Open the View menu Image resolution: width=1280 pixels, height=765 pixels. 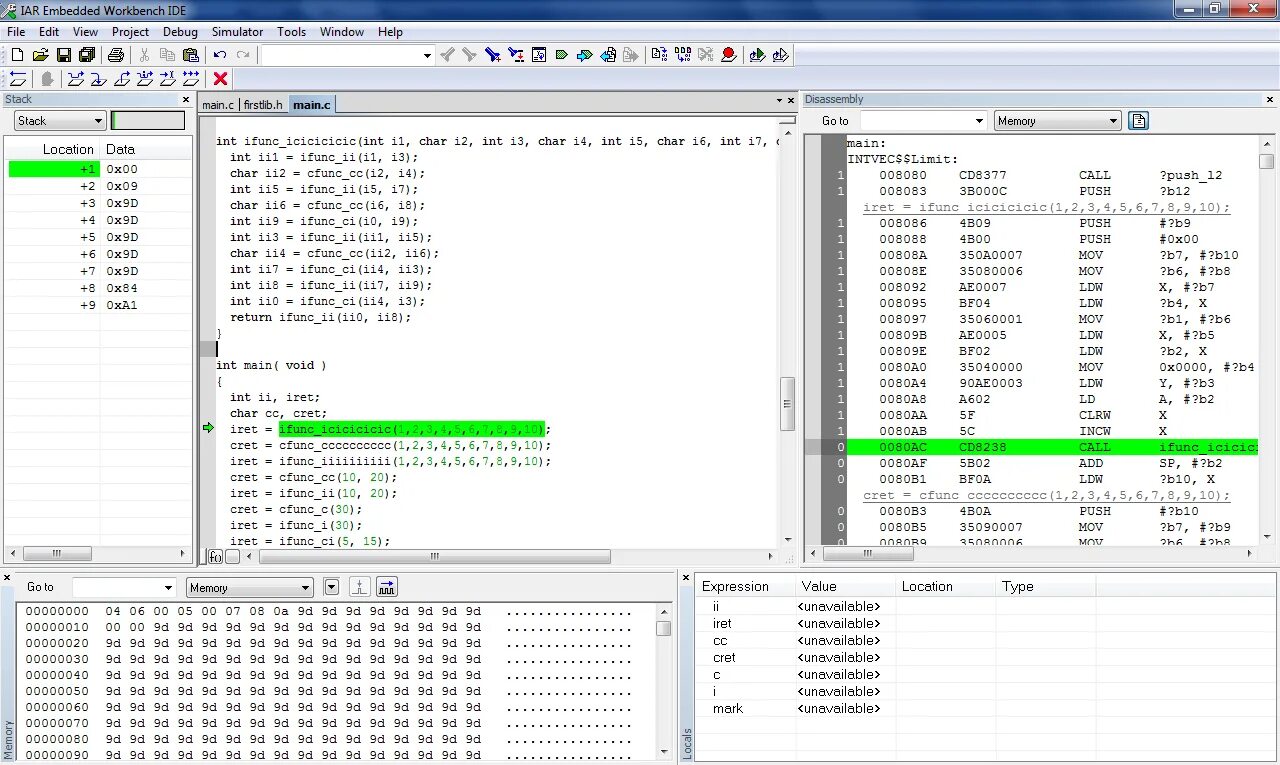click(x=85, y=32)
